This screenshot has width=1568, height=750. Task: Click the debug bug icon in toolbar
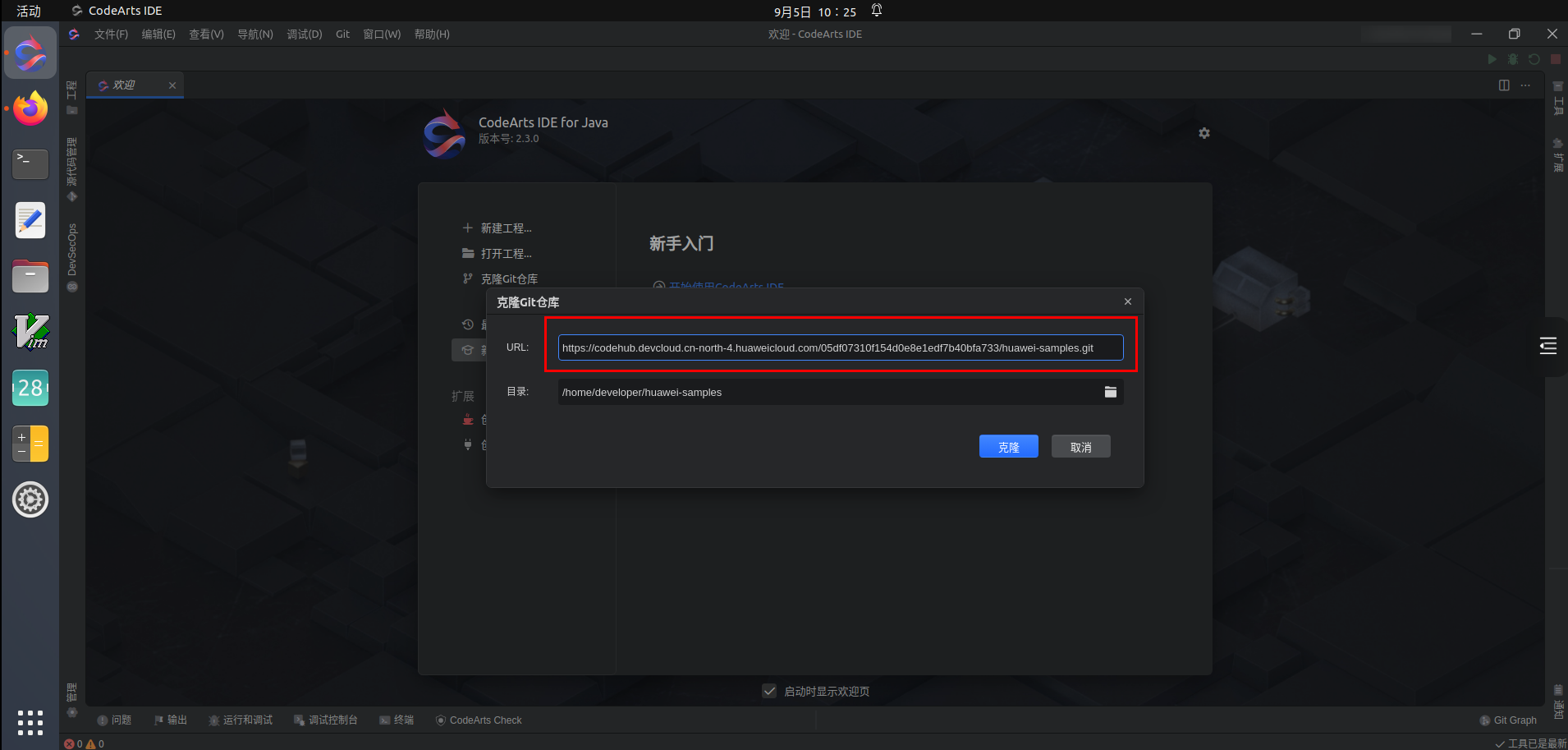click(x=1513, y=59)
